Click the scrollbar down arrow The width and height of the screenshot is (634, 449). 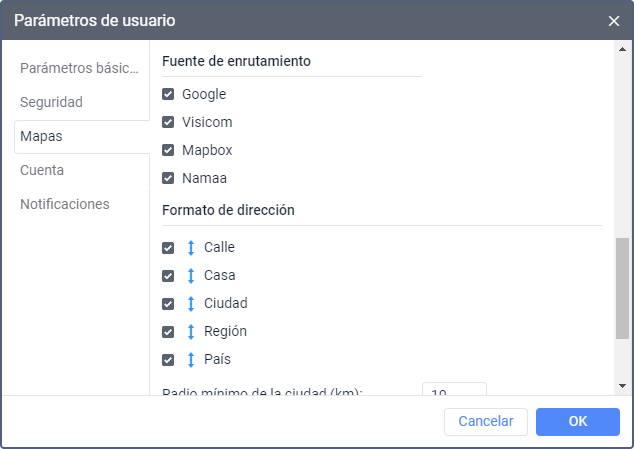pos(623,385)
